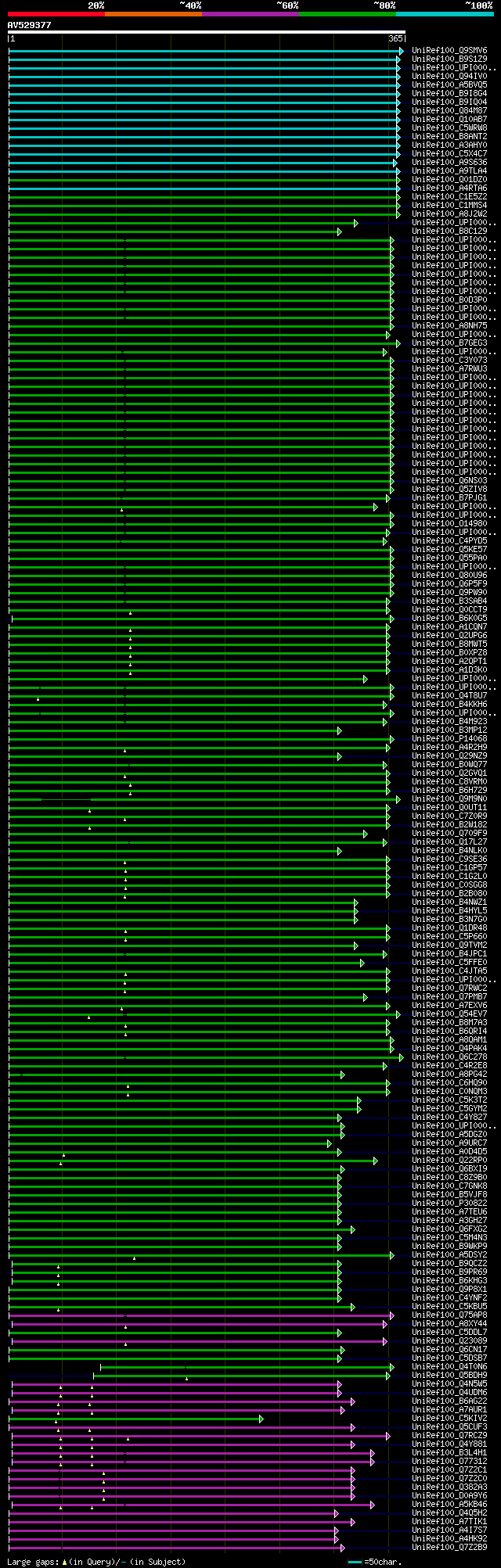Click hit label UniRef100_A8J2W2

(449, 214)
